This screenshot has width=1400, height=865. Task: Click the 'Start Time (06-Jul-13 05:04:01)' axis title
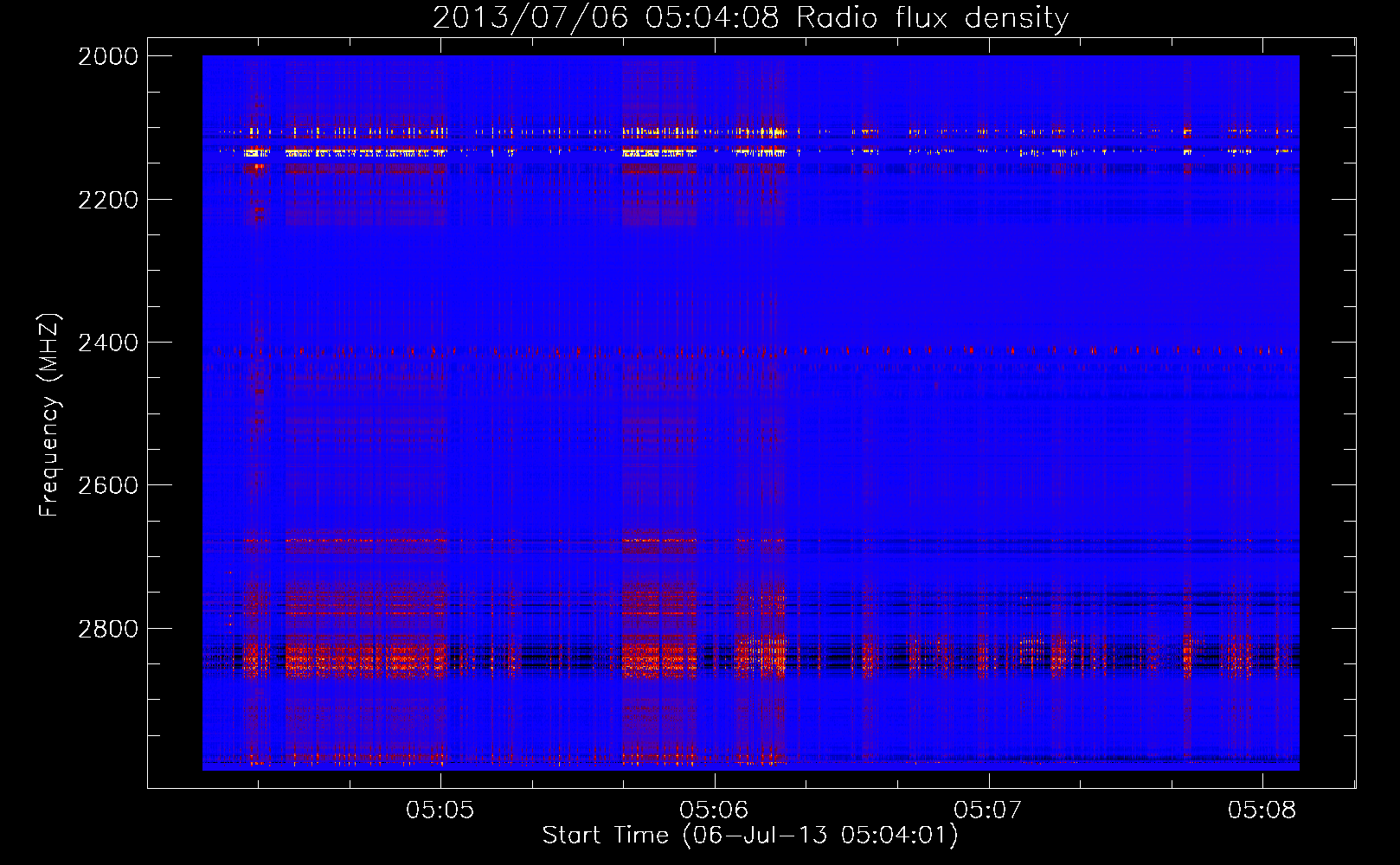[x=750, y=836]
